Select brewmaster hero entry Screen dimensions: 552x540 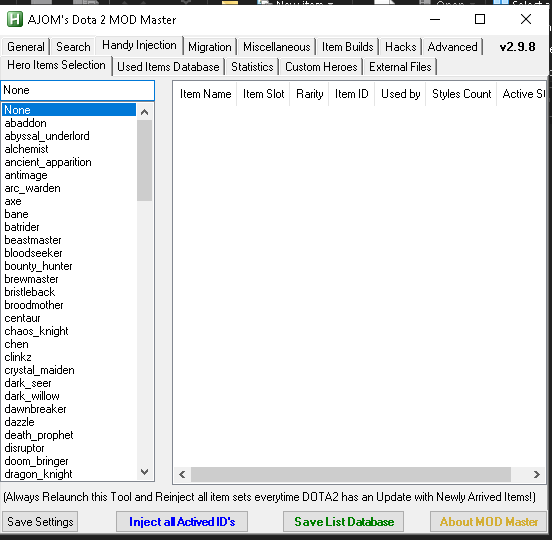pyautogui.click(x=69, y=279)
